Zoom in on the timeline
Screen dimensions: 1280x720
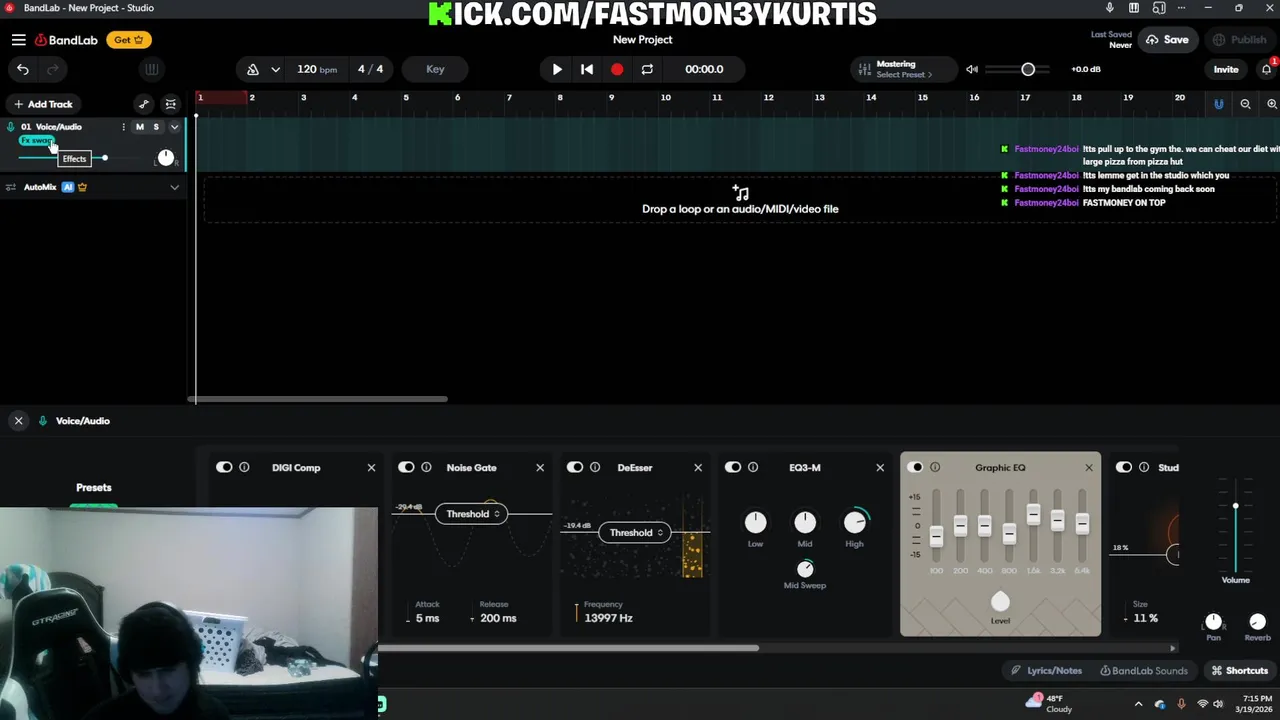tap(1272, 104)
